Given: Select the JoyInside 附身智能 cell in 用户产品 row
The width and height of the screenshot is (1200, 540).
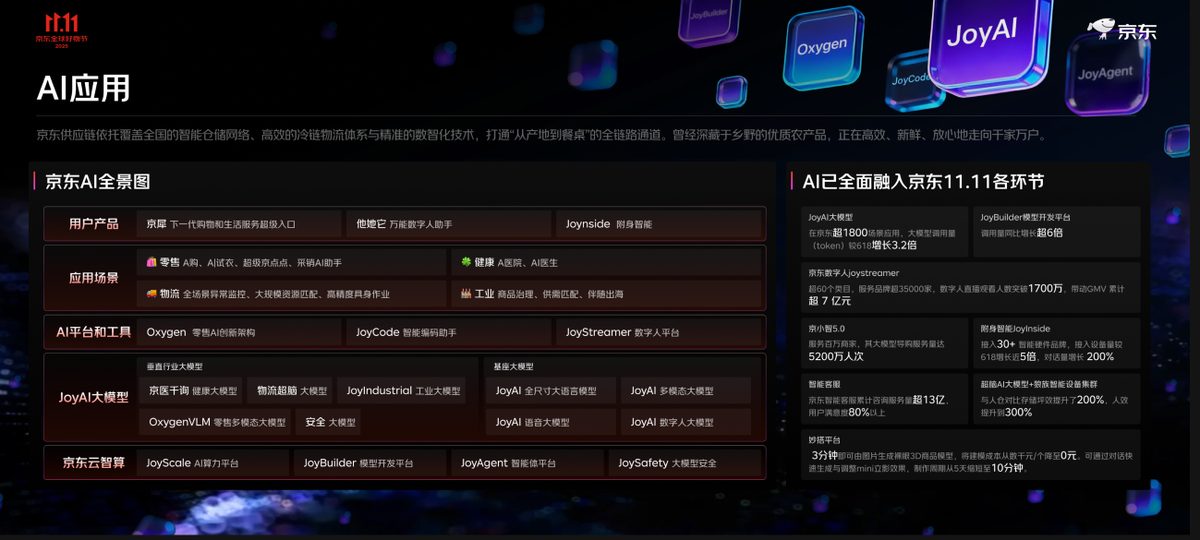Looking at the screenshot, I should click(659, 224).
